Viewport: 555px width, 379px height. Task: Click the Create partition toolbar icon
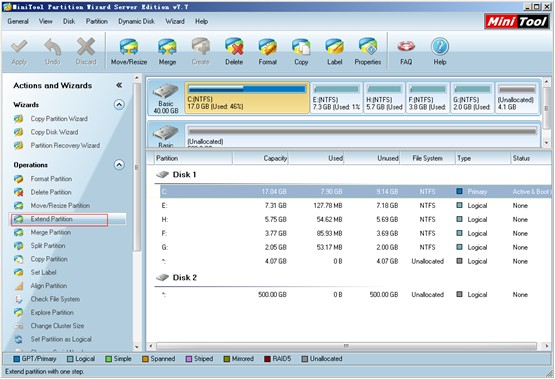point(201,52)
